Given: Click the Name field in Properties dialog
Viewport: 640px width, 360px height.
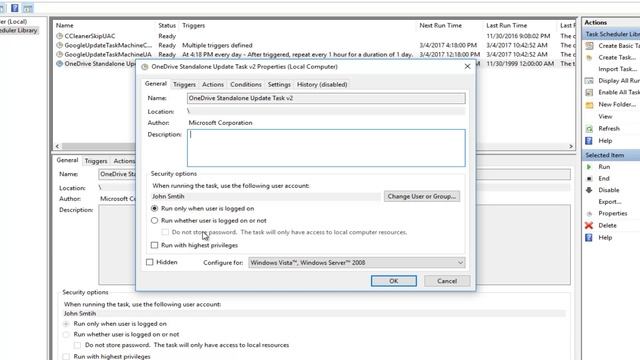Looking at the screenshot, I should 326,98.
